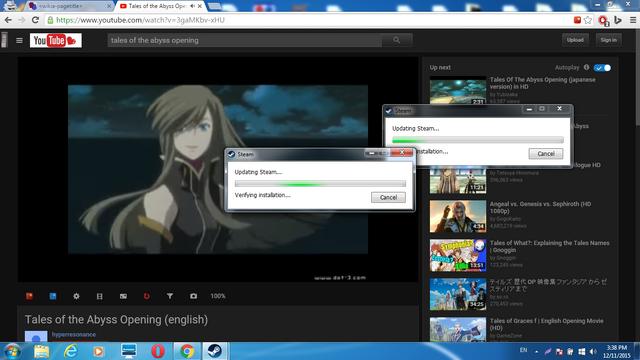Viewport: 640px width, 360px height.
Task: Click the Upload button
Action: [x=575, y=40]
